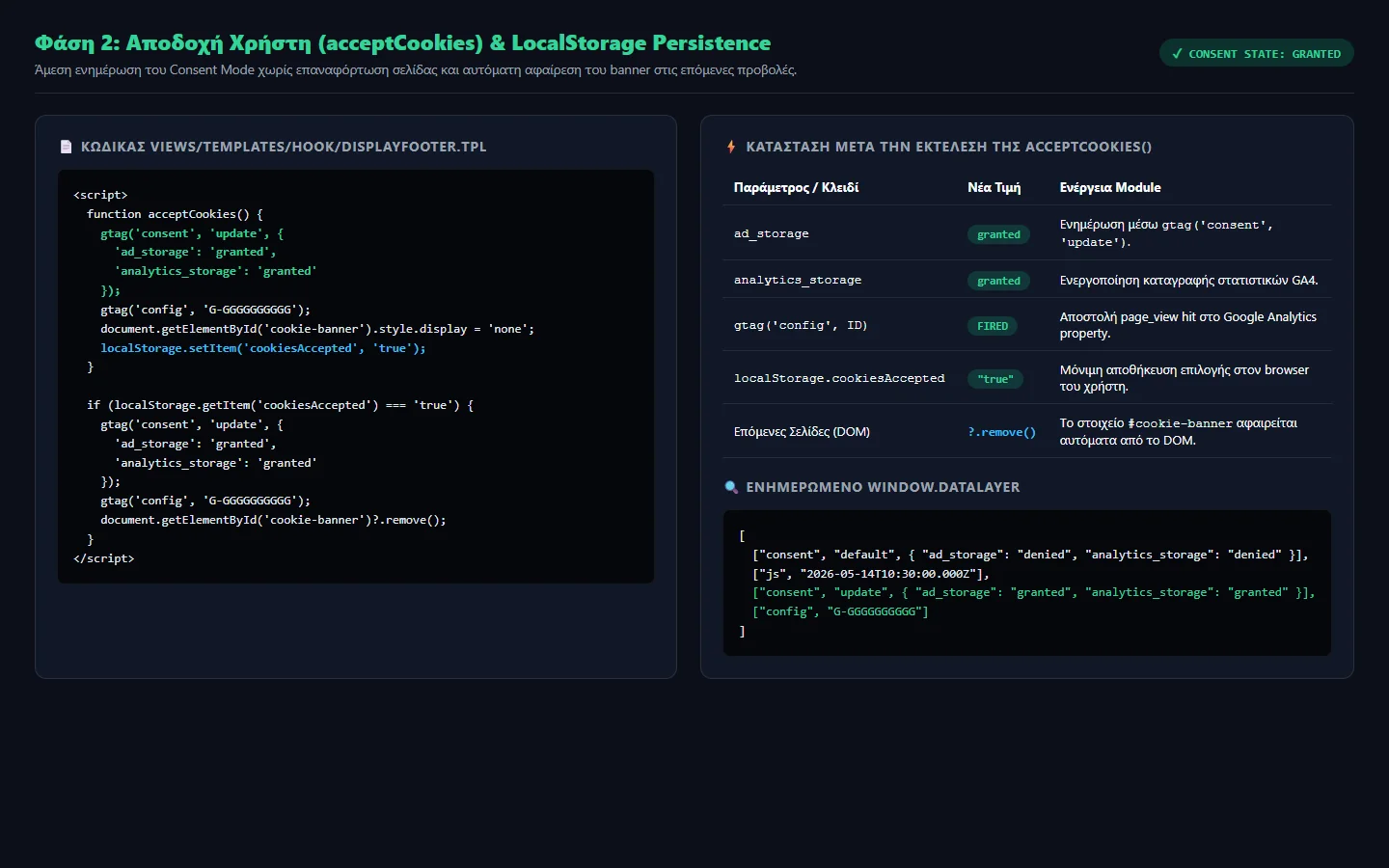Image resolution: width=1389 pixels, height=868 pixels.
Task: Click the ?.remove() value link
Action: coord(1001,432)
